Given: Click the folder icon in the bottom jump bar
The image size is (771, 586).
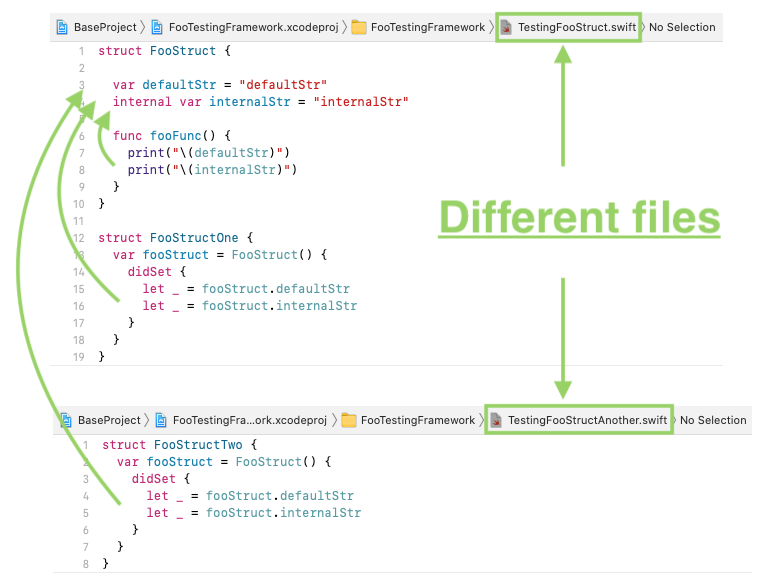Looking at the screenshot, I should click(x=349, y=420).
